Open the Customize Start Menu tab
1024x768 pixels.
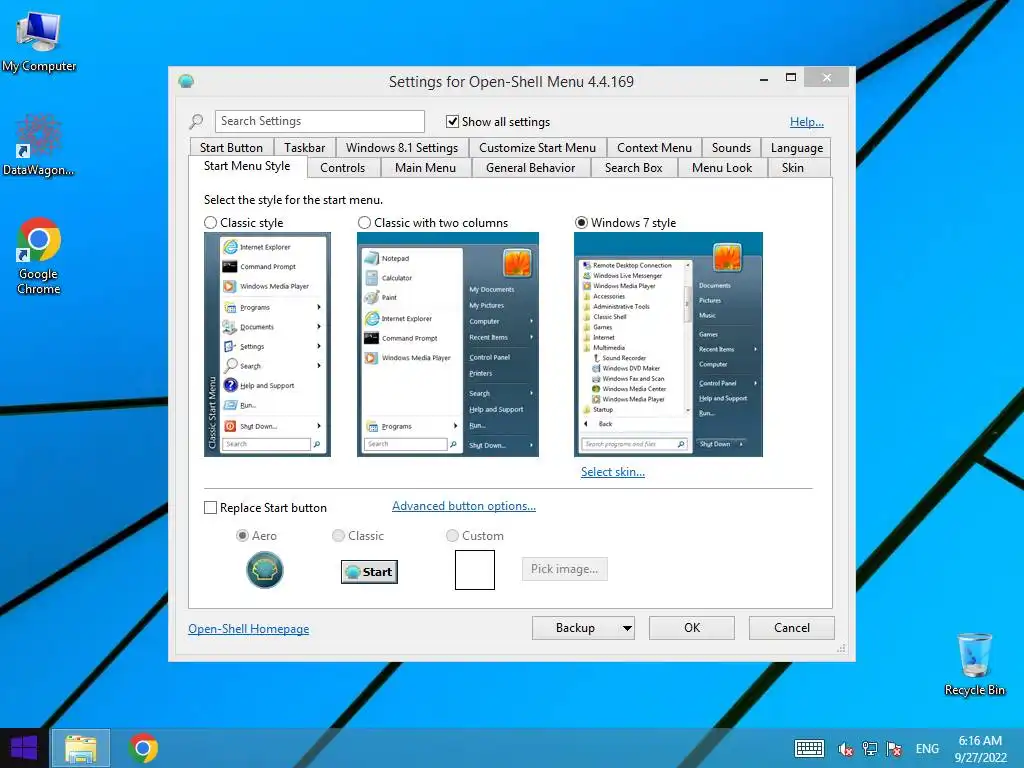click(537, 148)
